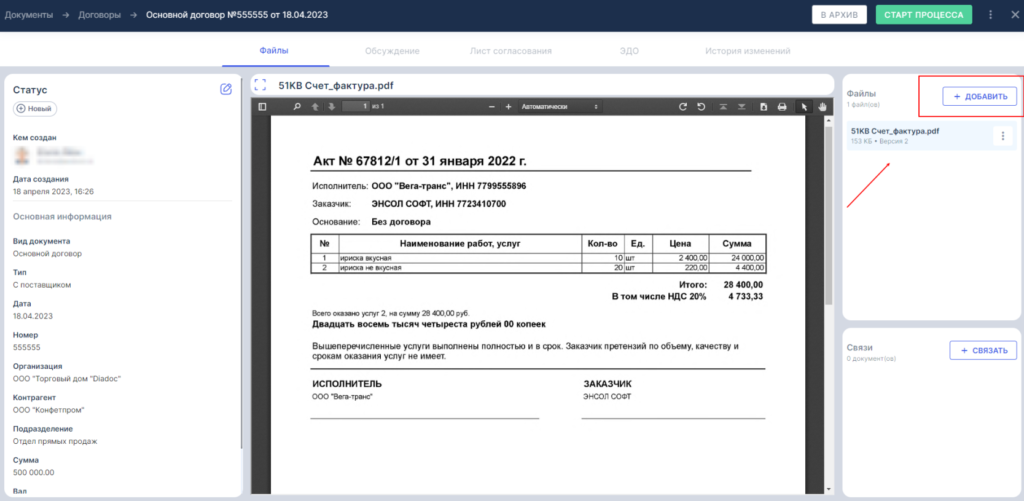Open the Обсуждение tab
Viewport: 1024px width, 501px height.
tap(392, 51)
